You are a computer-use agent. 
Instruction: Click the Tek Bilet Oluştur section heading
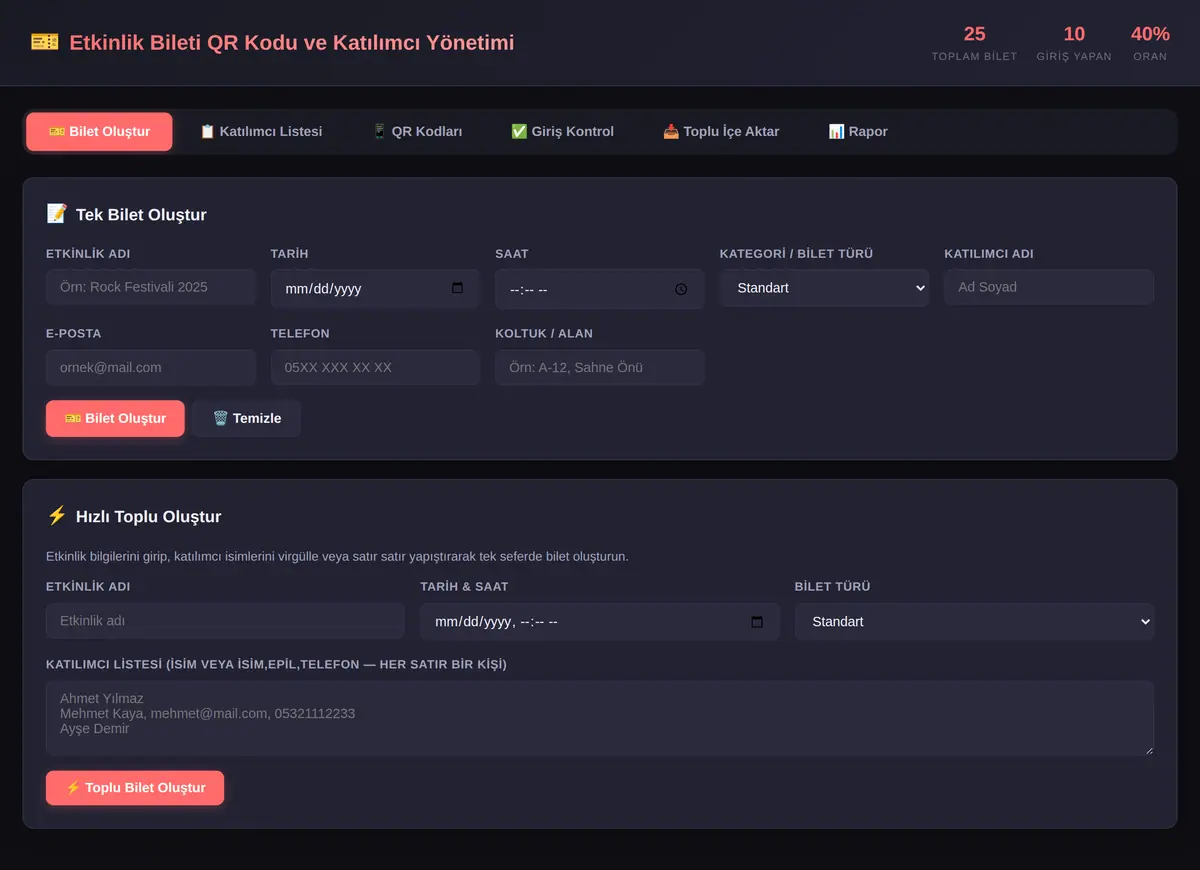(141, 215)
